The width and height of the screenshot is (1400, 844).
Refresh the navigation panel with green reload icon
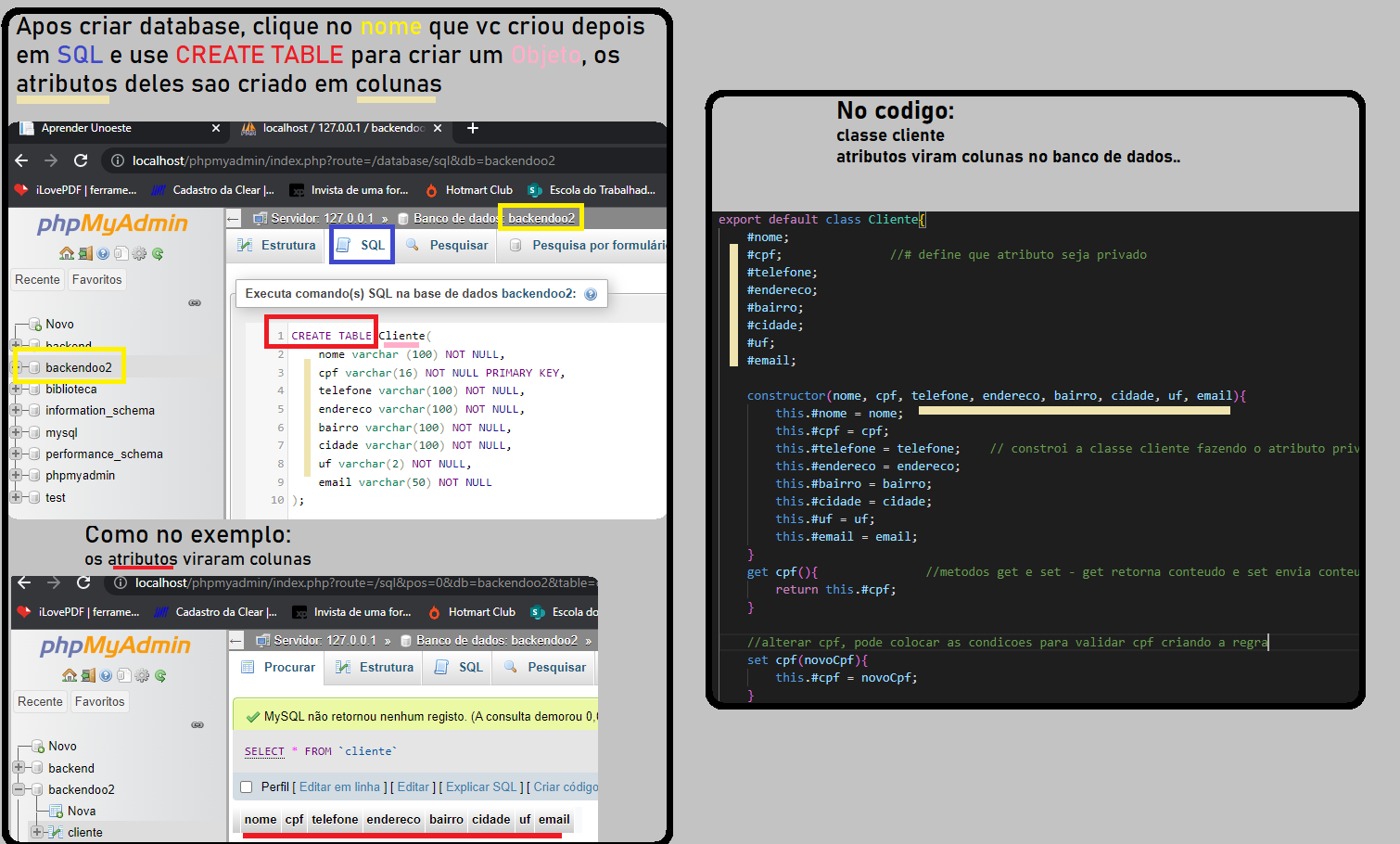(158, 253)
